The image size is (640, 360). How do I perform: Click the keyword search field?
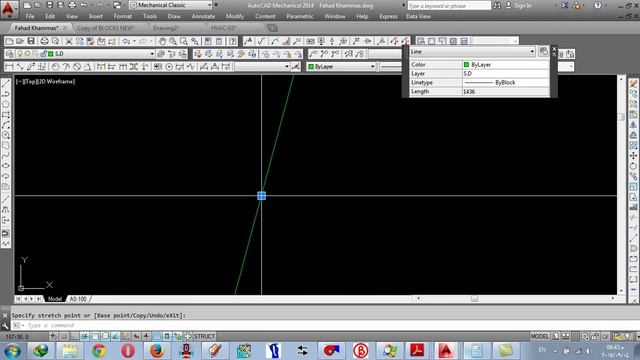click(449, 6)
